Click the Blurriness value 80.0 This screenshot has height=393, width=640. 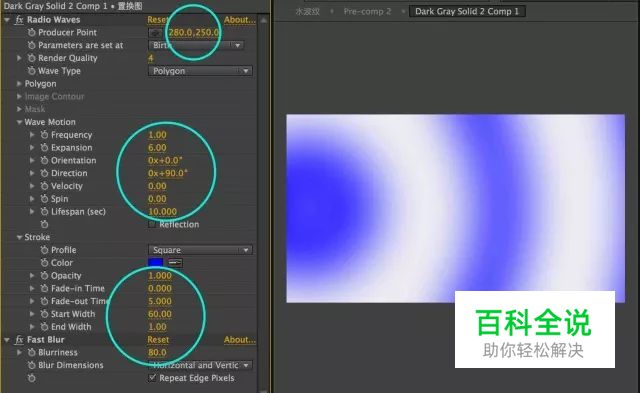click(x=157, y=352)
